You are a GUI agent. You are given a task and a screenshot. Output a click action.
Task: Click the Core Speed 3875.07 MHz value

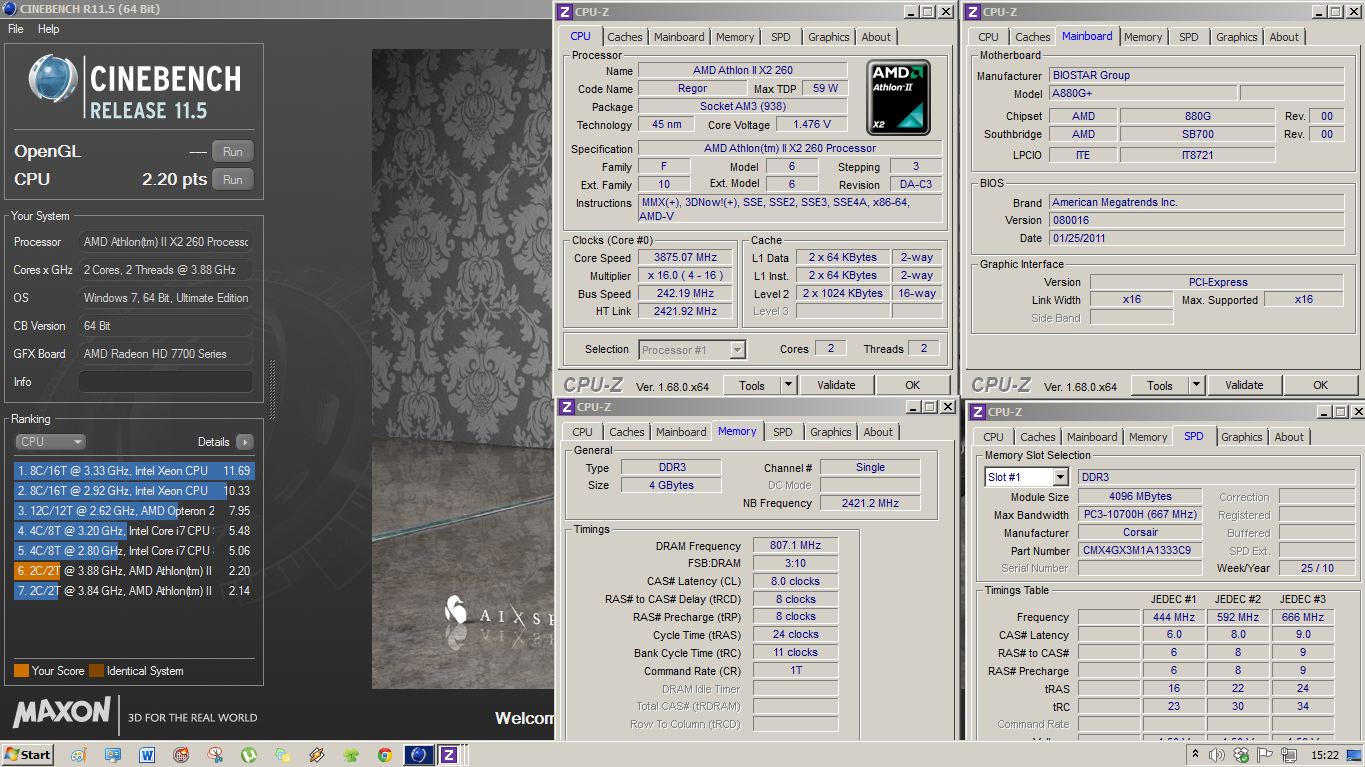tap(687, 258)
